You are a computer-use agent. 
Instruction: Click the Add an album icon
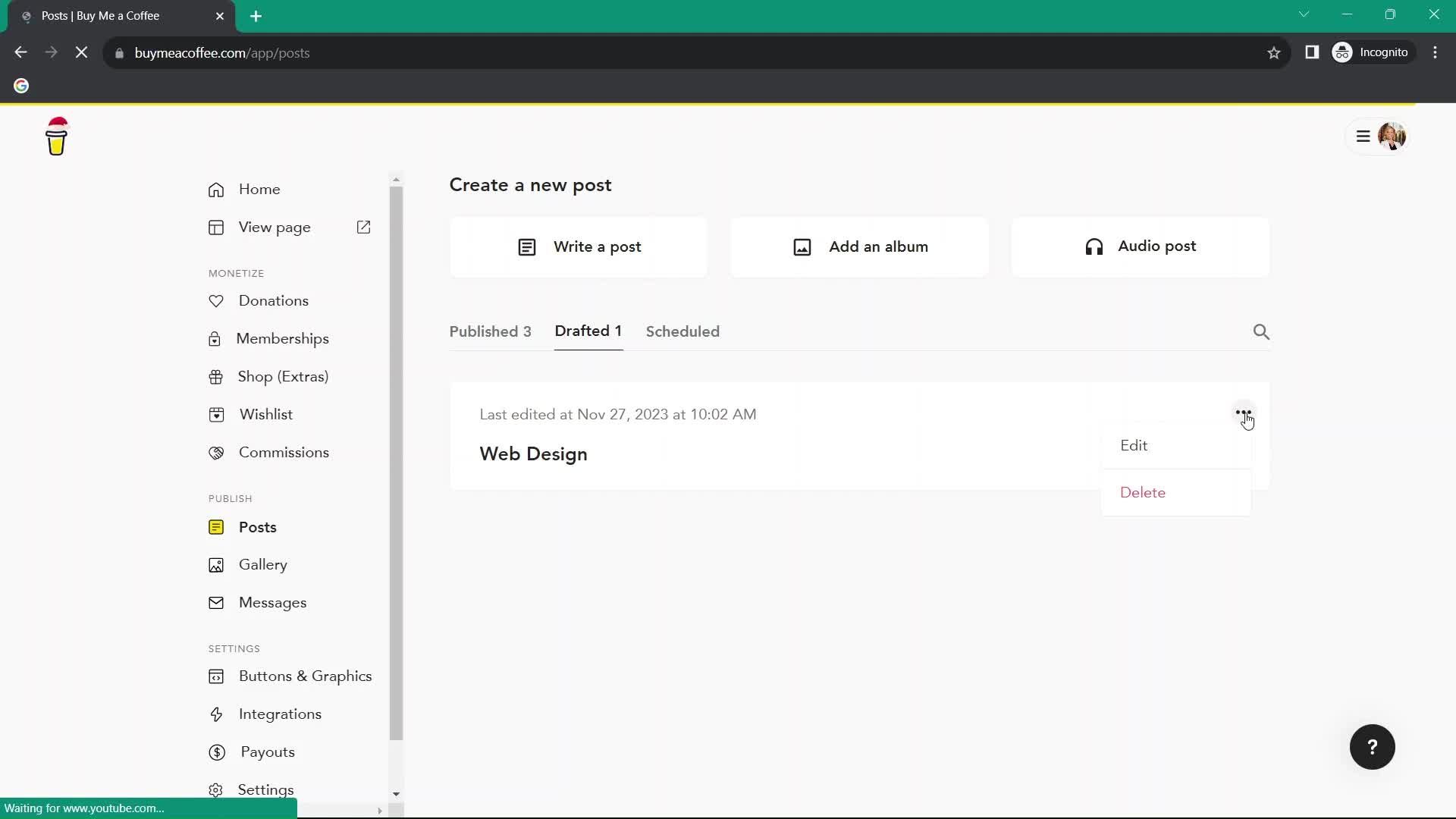click(801, 247)
